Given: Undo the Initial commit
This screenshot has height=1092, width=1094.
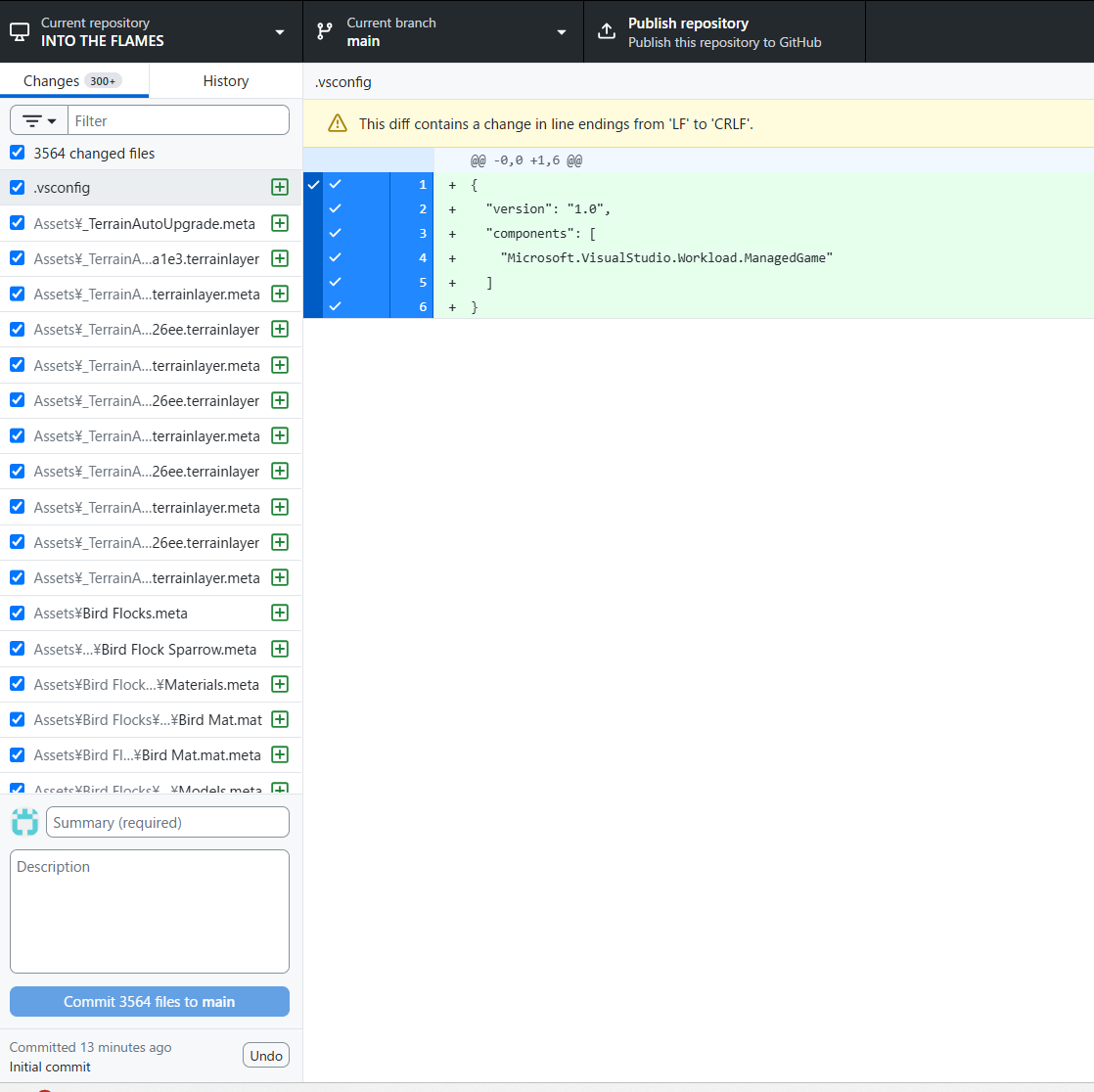Looking at the screenshot, I should click(x=266, y=1056).
